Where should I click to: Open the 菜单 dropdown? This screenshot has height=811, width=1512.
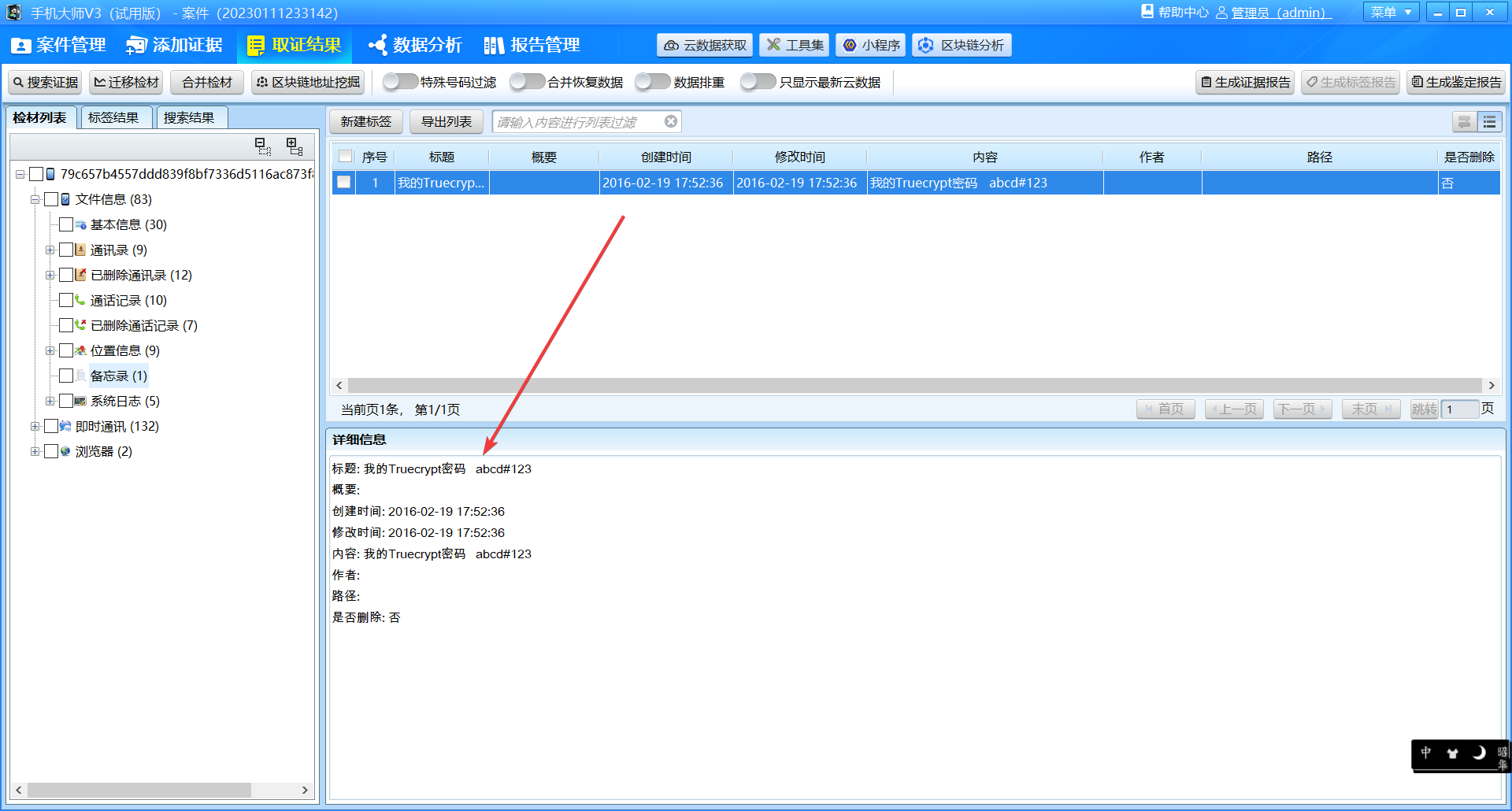point(1392,12)
